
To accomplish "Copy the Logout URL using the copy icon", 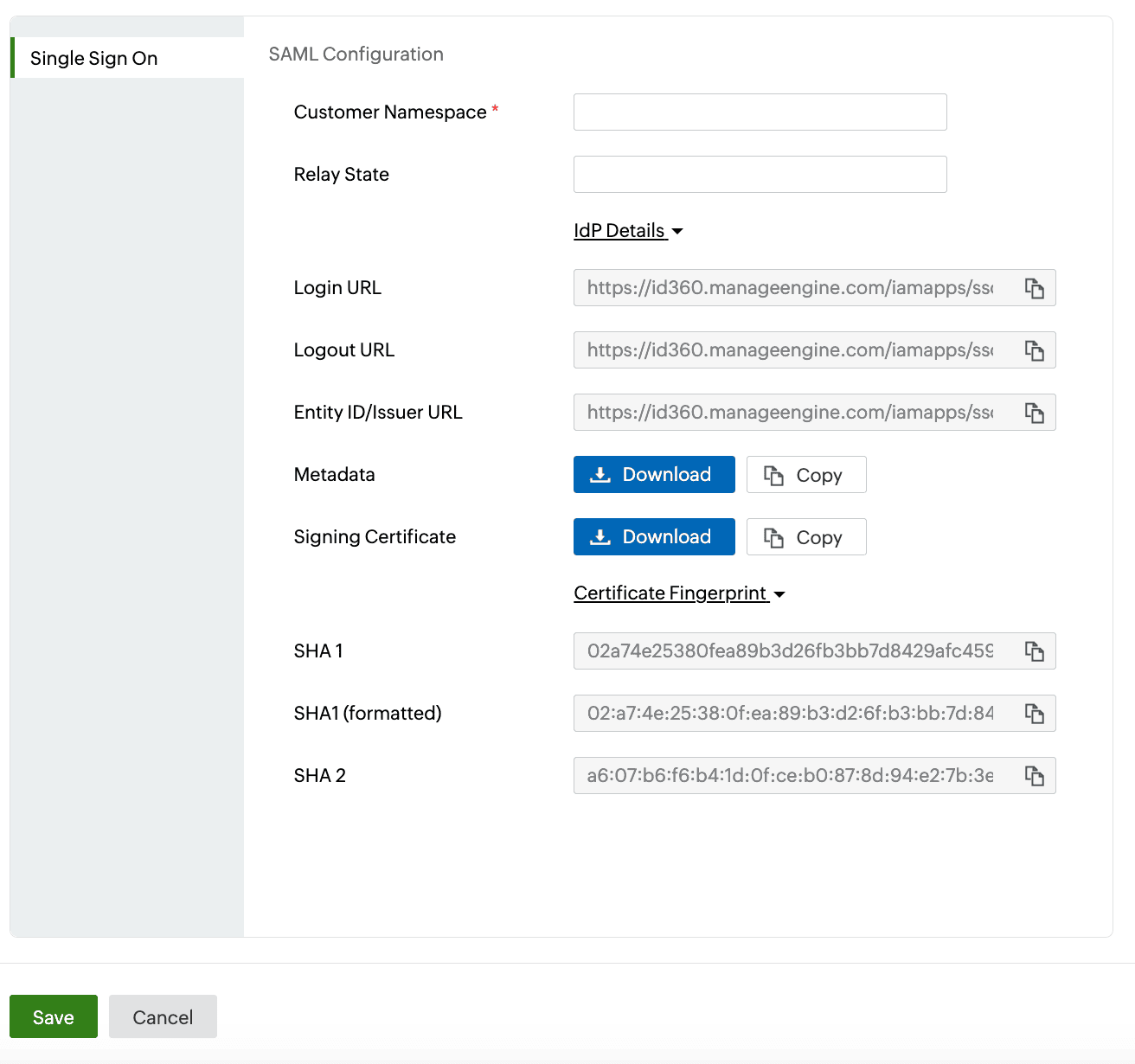I will point(1034,350).
